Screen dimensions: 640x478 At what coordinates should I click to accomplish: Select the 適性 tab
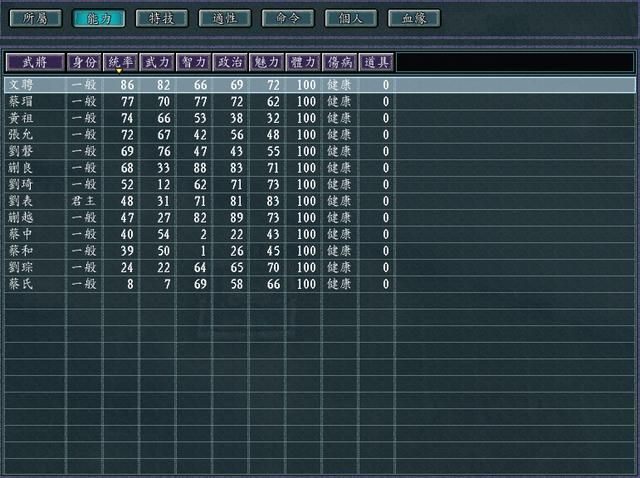click(224, 18)
